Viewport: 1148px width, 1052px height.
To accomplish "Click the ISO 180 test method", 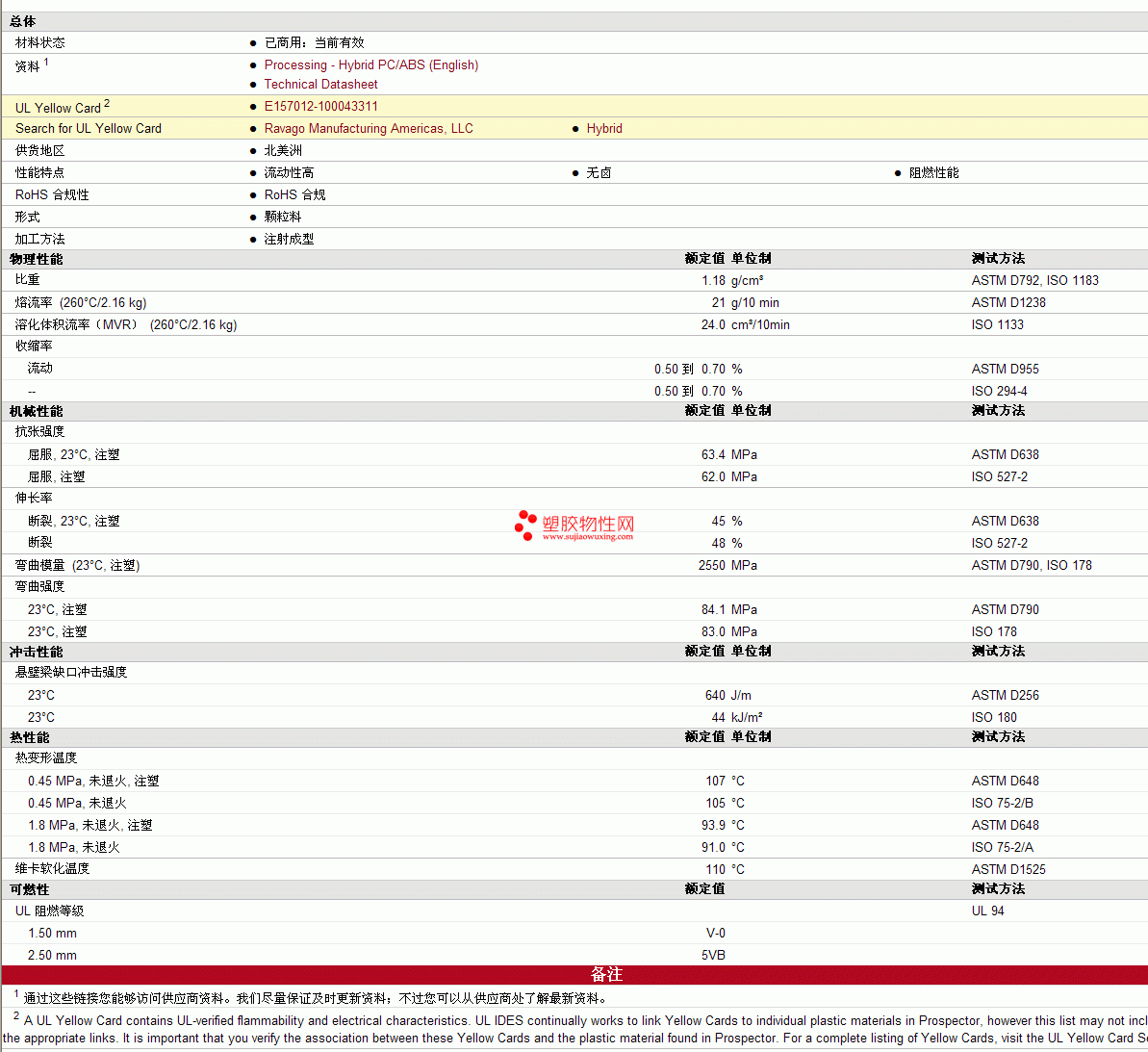I will 993,717.
